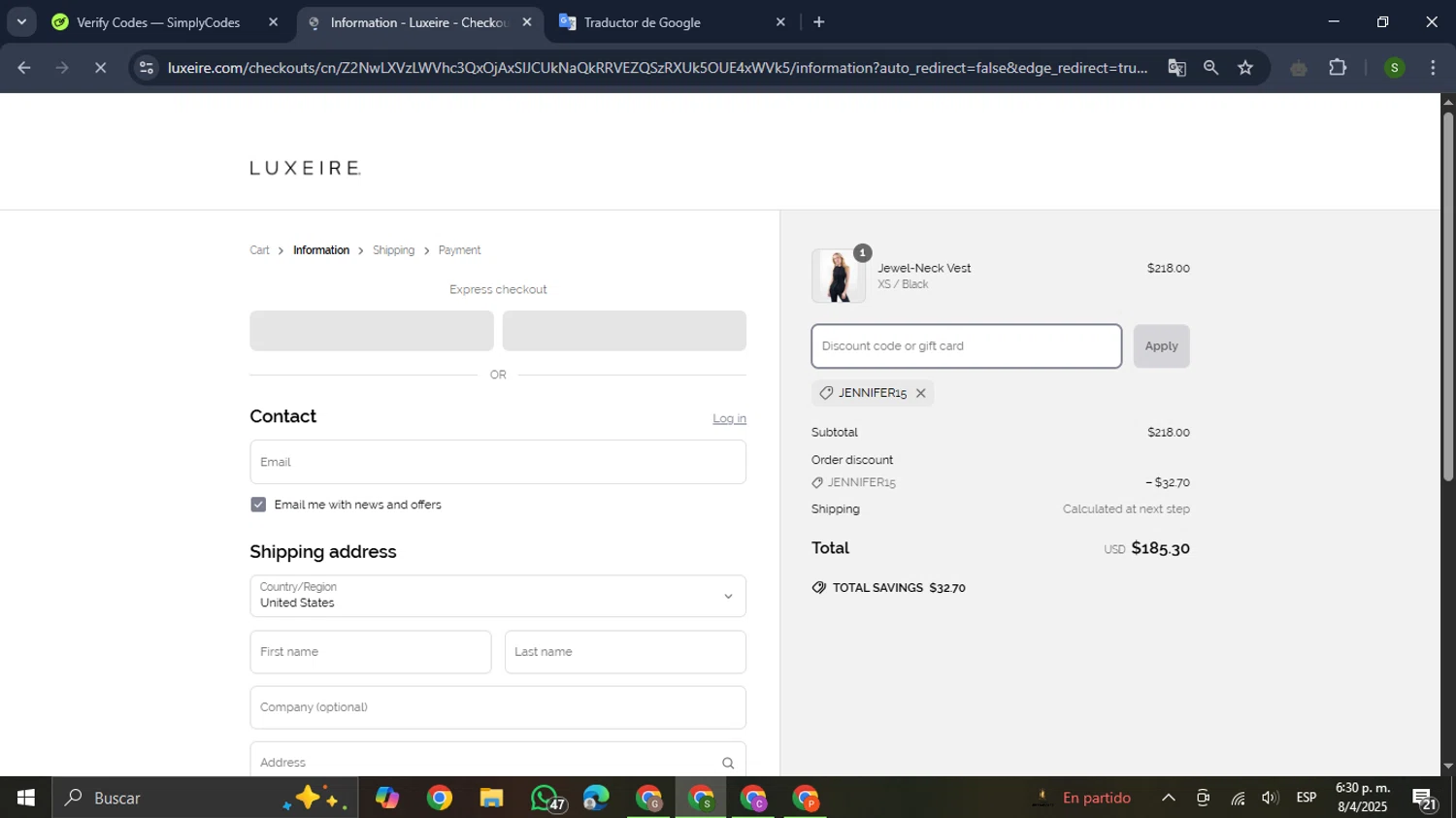Close the Verify Codes — SimplyCodes tab
Screen dimensions: 1456x818
pos(273,22)
